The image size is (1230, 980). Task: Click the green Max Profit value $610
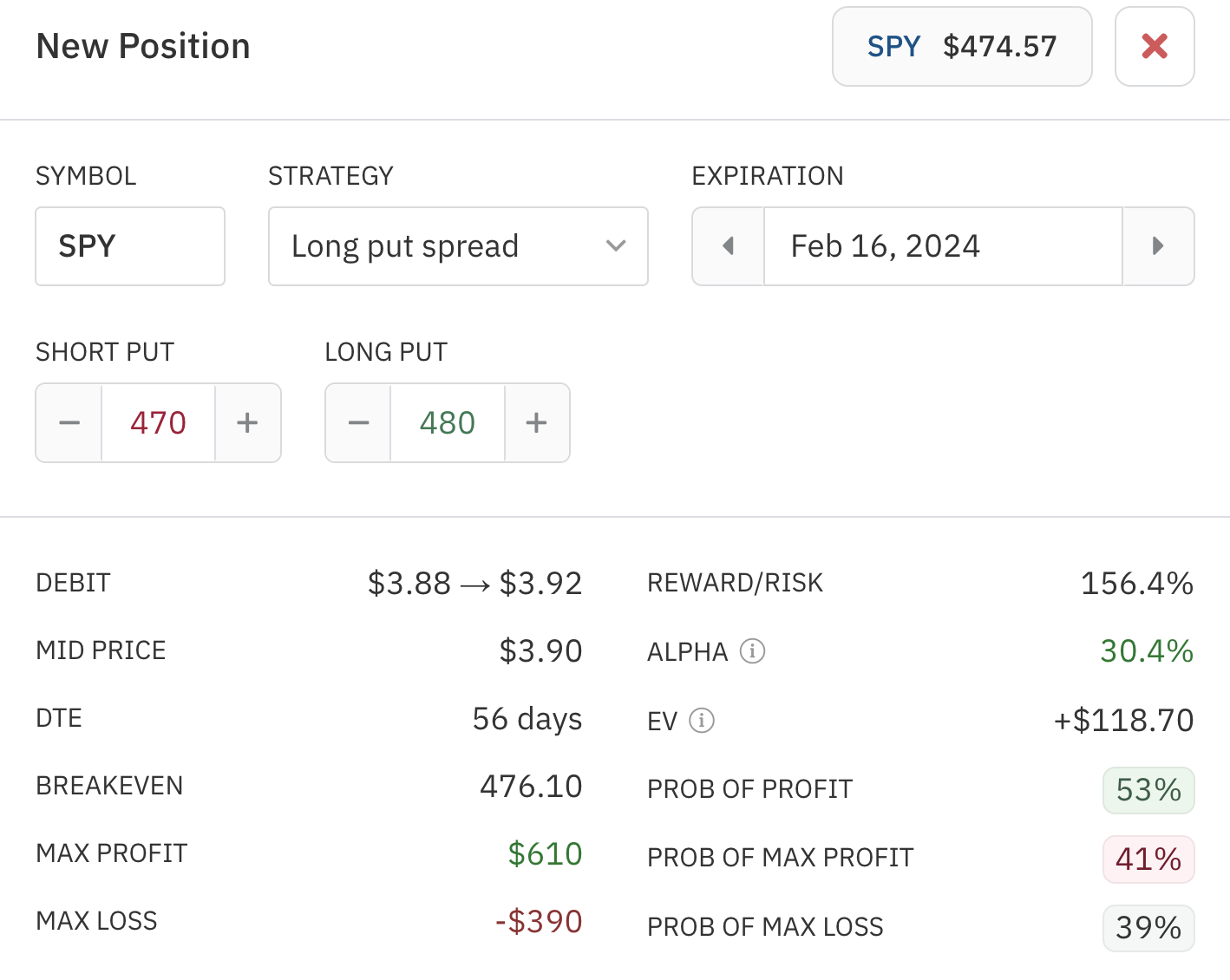point(545,853)
